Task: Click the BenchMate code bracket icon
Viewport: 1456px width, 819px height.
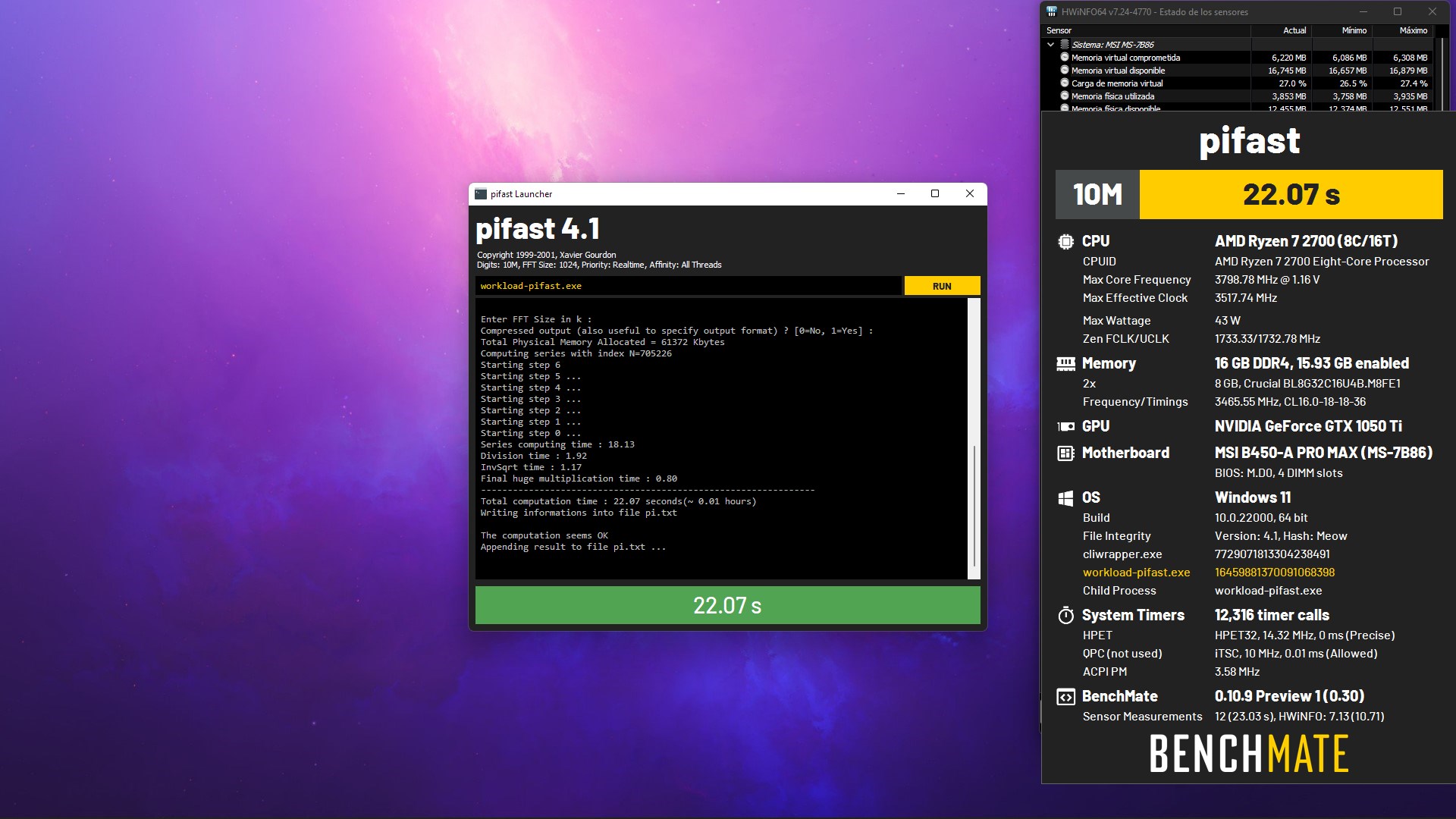Action: point(1065,697)
